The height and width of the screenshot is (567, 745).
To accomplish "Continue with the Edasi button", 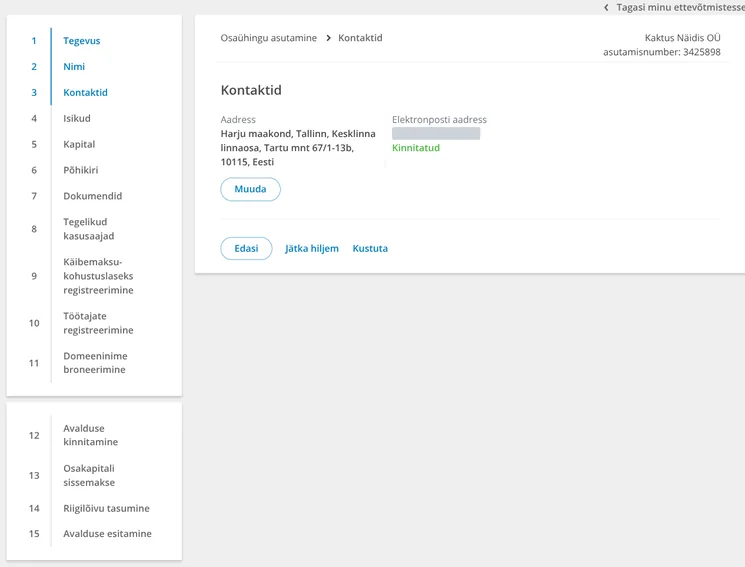I will pyautogui.click(x=246, y=249).
